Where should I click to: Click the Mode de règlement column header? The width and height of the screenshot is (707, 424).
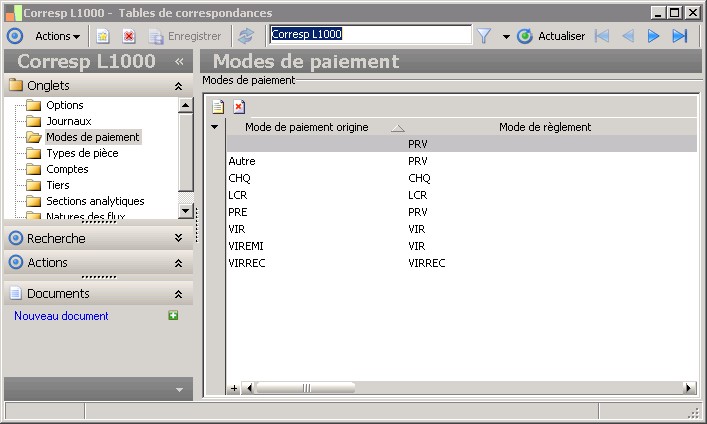[545, 127]
